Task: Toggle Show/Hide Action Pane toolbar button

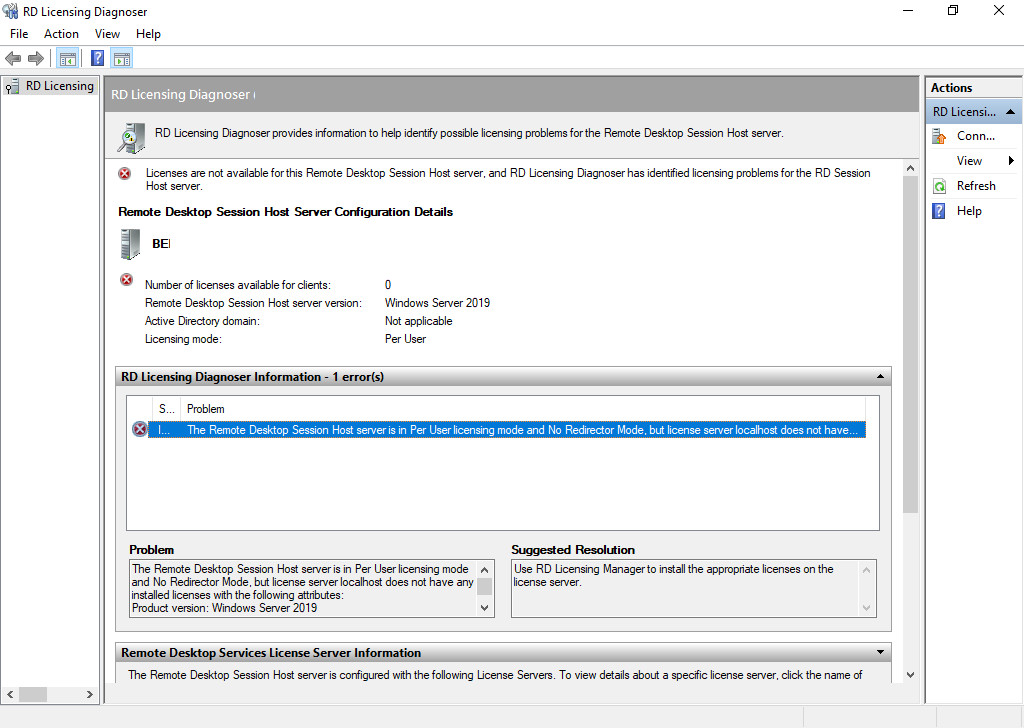Action: pyautogui.click(x=122, y=59)
